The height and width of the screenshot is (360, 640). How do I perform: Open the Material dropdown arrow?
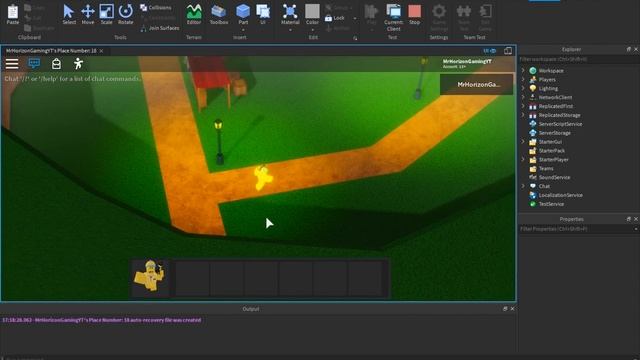(x=290, y=30)
